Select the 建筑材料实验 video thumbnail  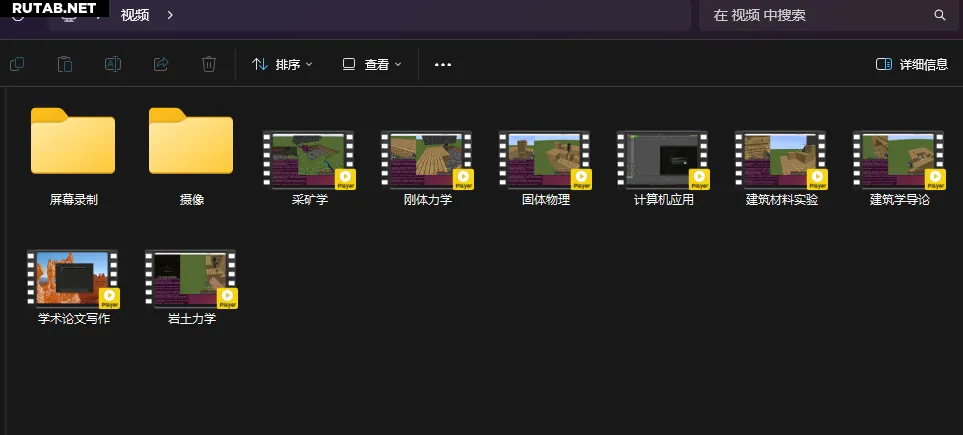pos(781,160)
